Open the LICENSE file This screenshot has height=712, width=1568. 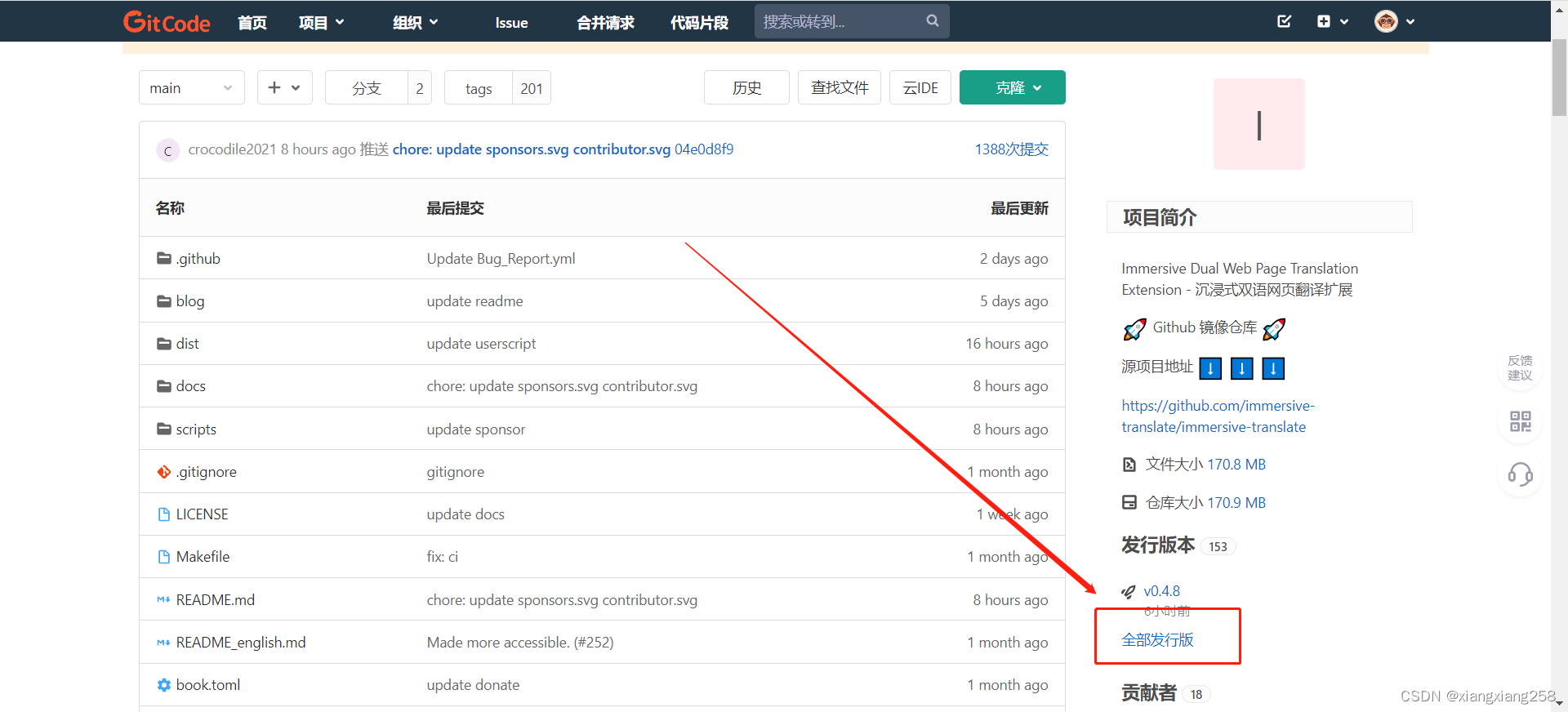click(202, 514)
